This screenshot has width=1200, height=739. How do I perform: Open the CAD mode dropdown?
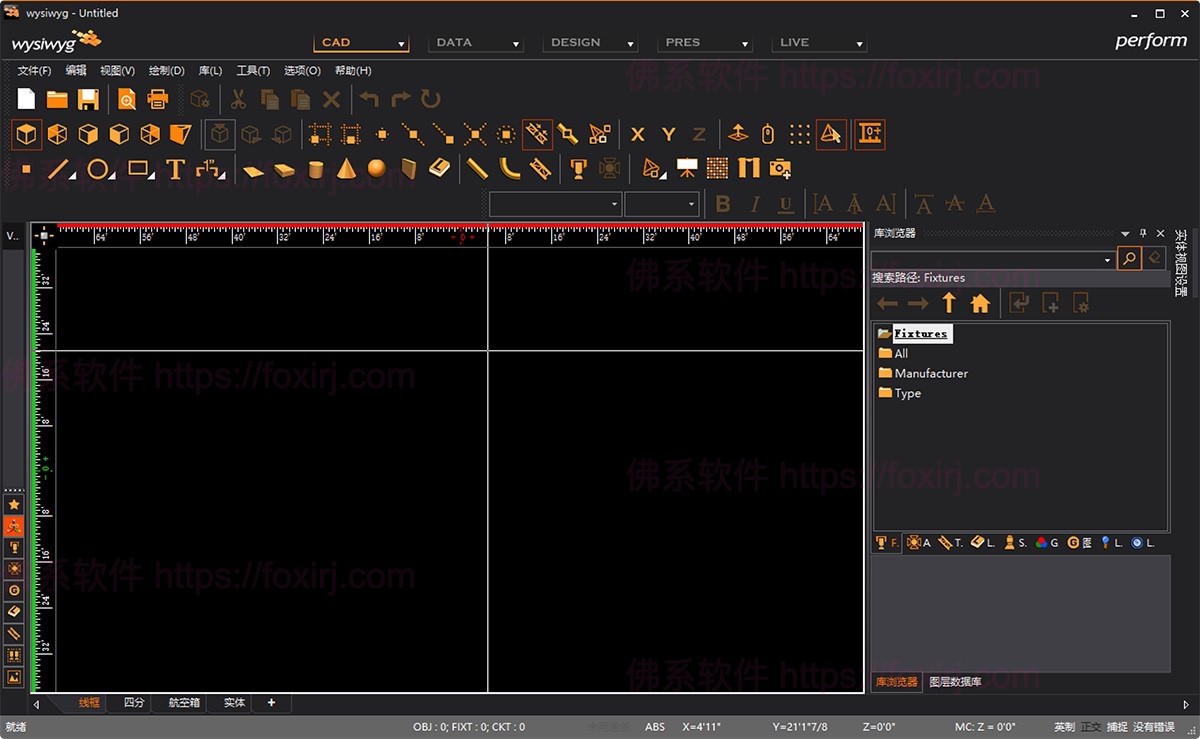click(401, 44)
